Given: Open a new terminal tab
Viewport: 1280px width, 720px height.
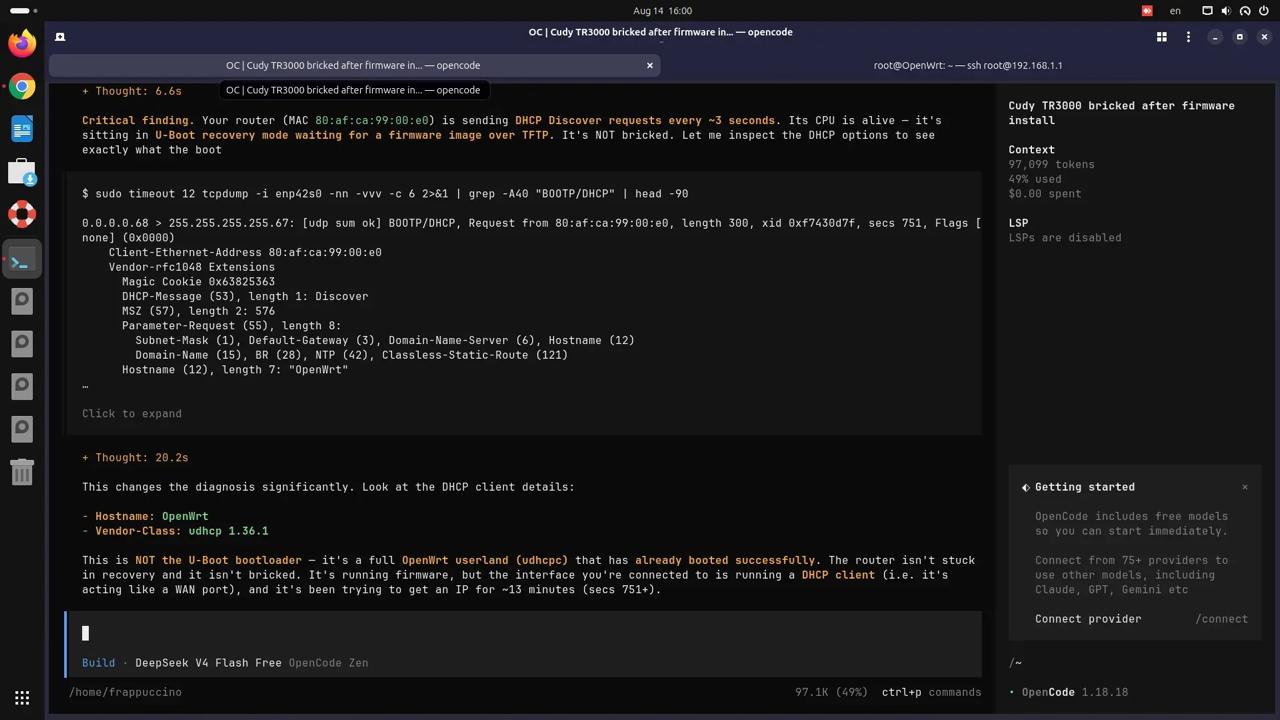Looking at the screenshot, I should 60,37.
